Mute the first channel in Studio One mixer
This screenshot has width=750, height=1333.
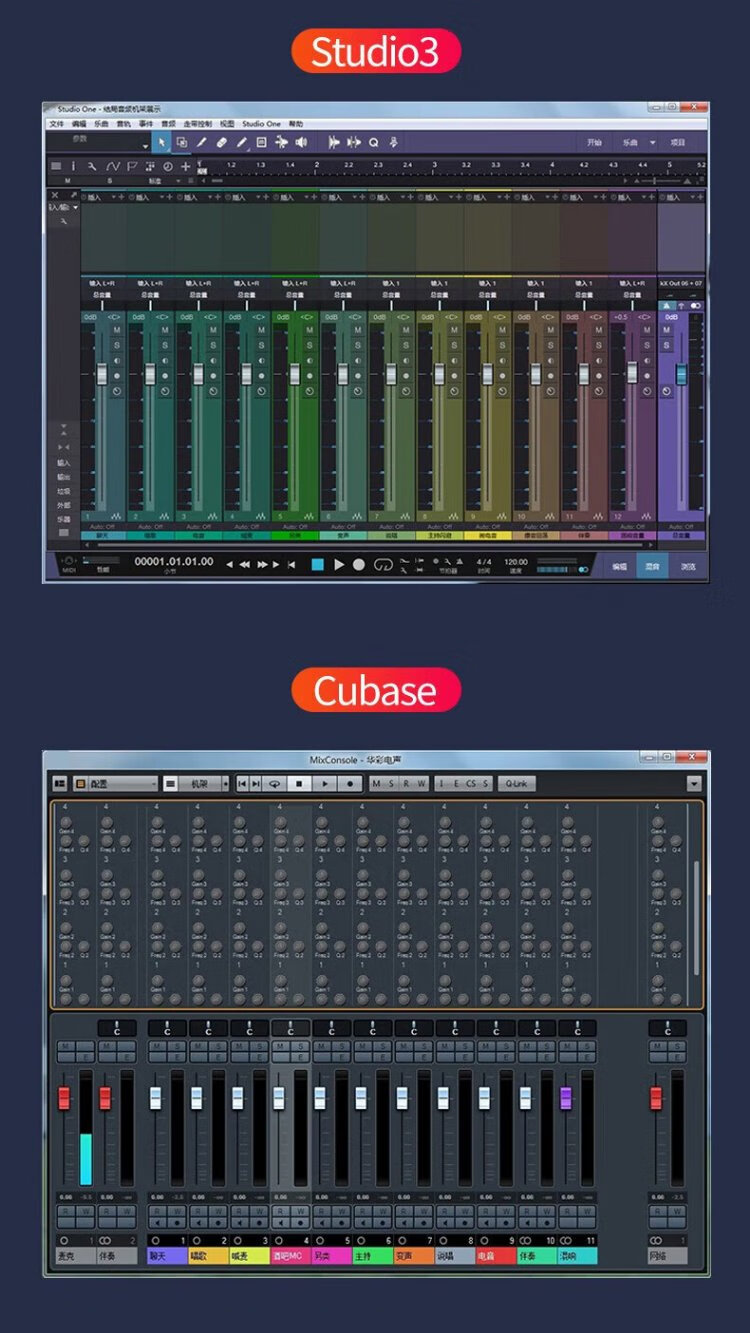(x=117, y=331)
